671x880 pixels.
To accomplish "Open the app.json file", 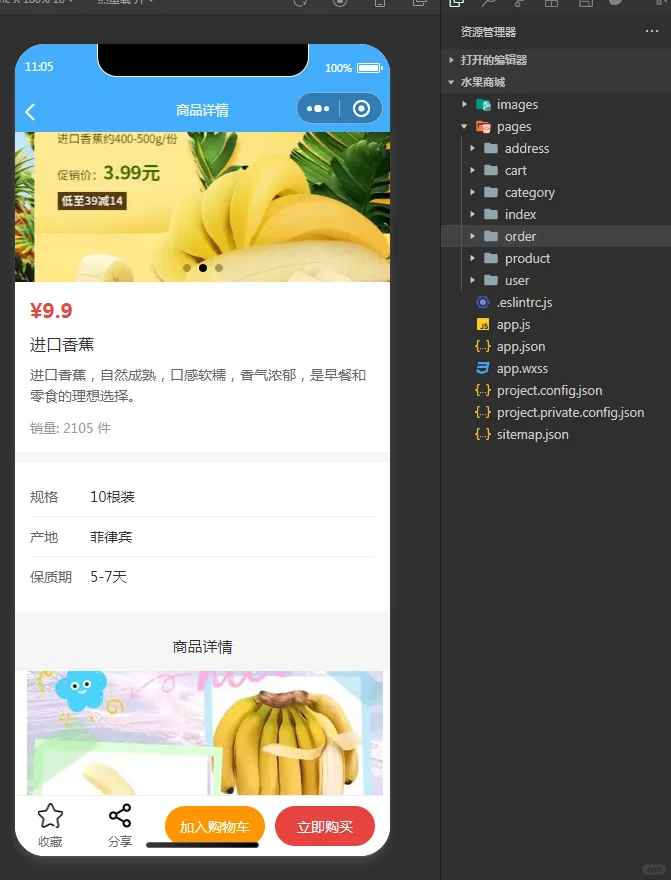I will [x=521, y=346].
